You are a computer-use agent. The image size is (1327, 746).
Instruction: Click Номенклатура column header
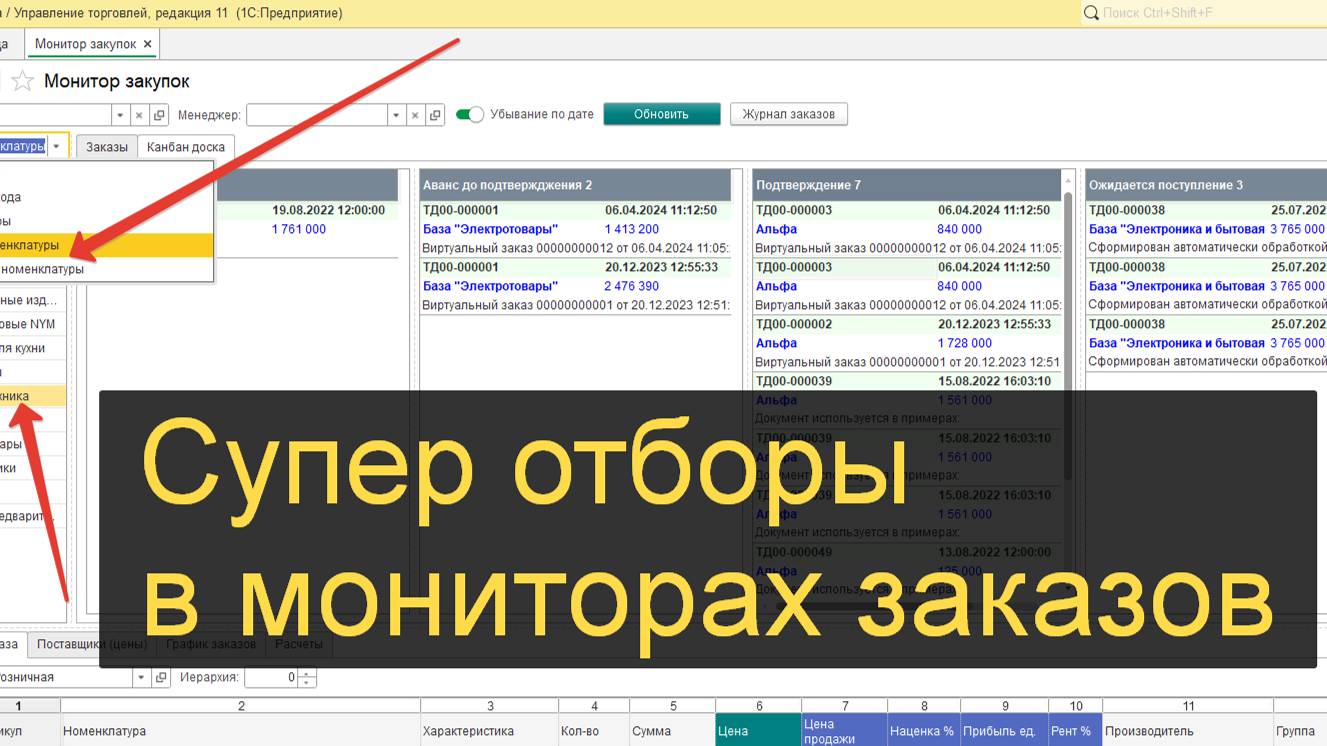pyautogui.click(x=240, y=731)
